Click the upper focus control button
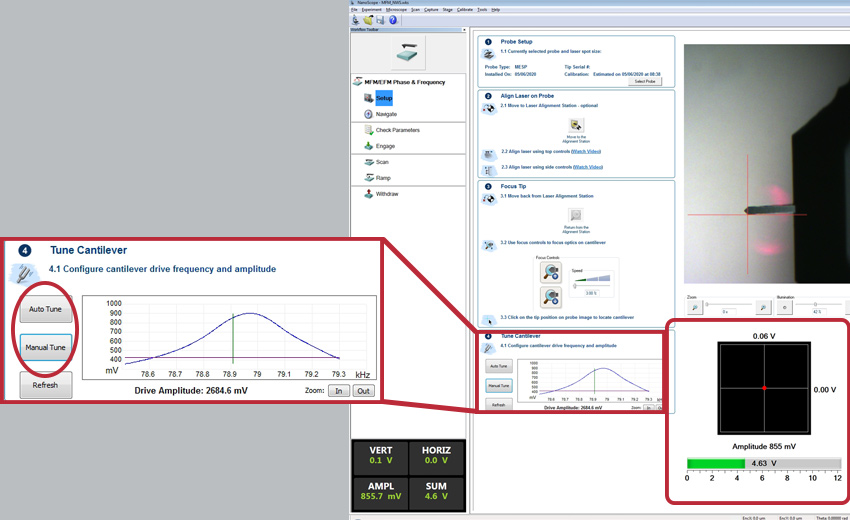This screenshot has height=520, width=850. [x=551, y=272]
